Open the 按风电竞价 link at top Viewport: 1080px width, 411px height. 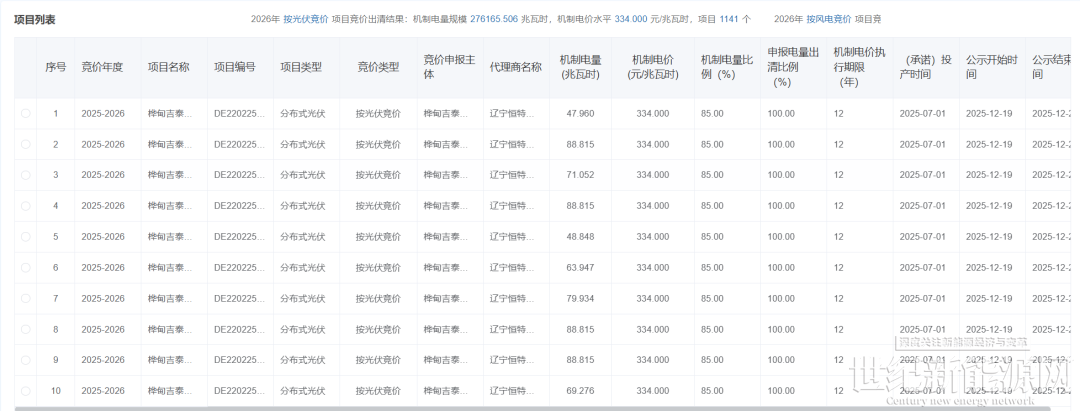coord(828,19)
